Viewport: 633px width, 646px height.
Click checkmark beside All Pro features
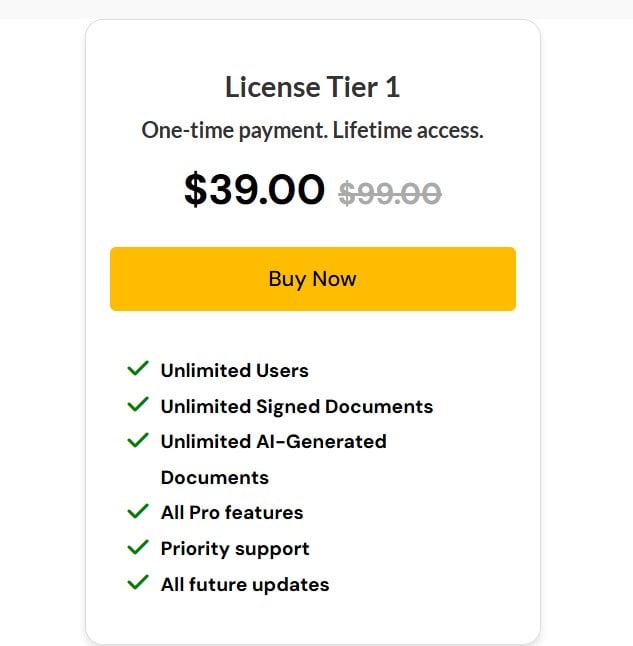[x=138, y=512]
